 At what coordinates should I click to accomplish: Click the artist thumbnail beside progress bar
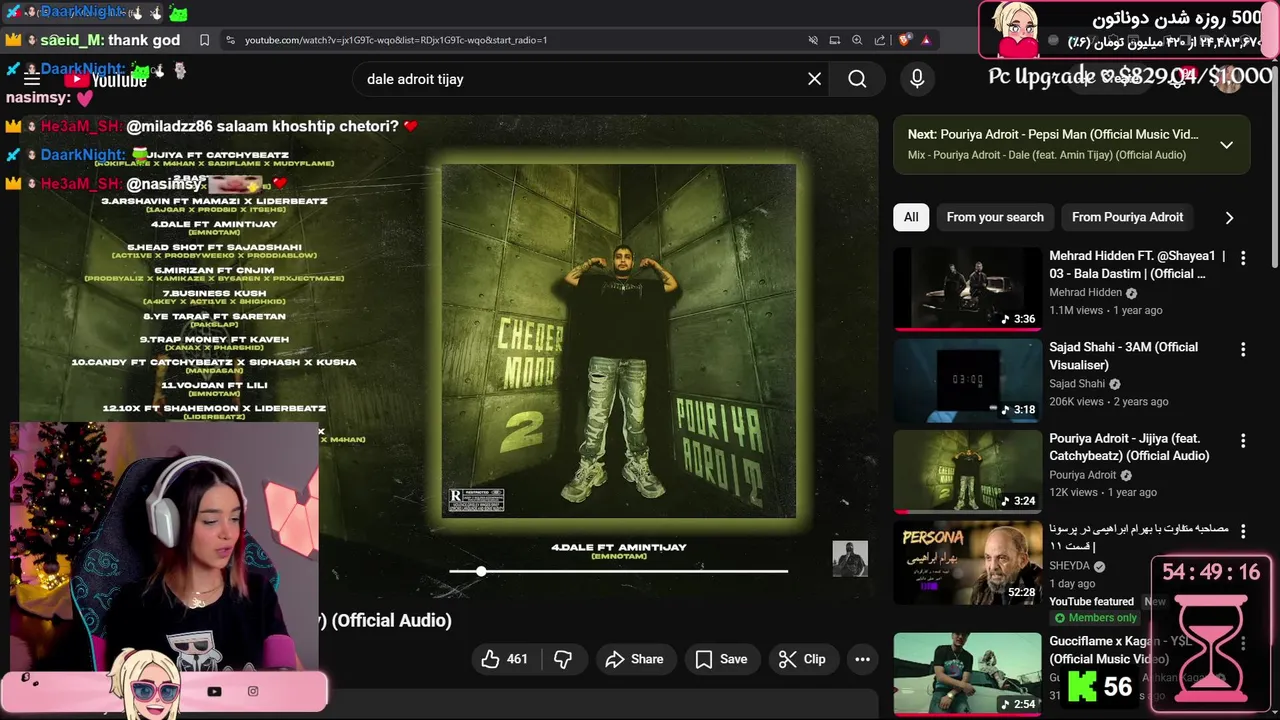point(850,559)
